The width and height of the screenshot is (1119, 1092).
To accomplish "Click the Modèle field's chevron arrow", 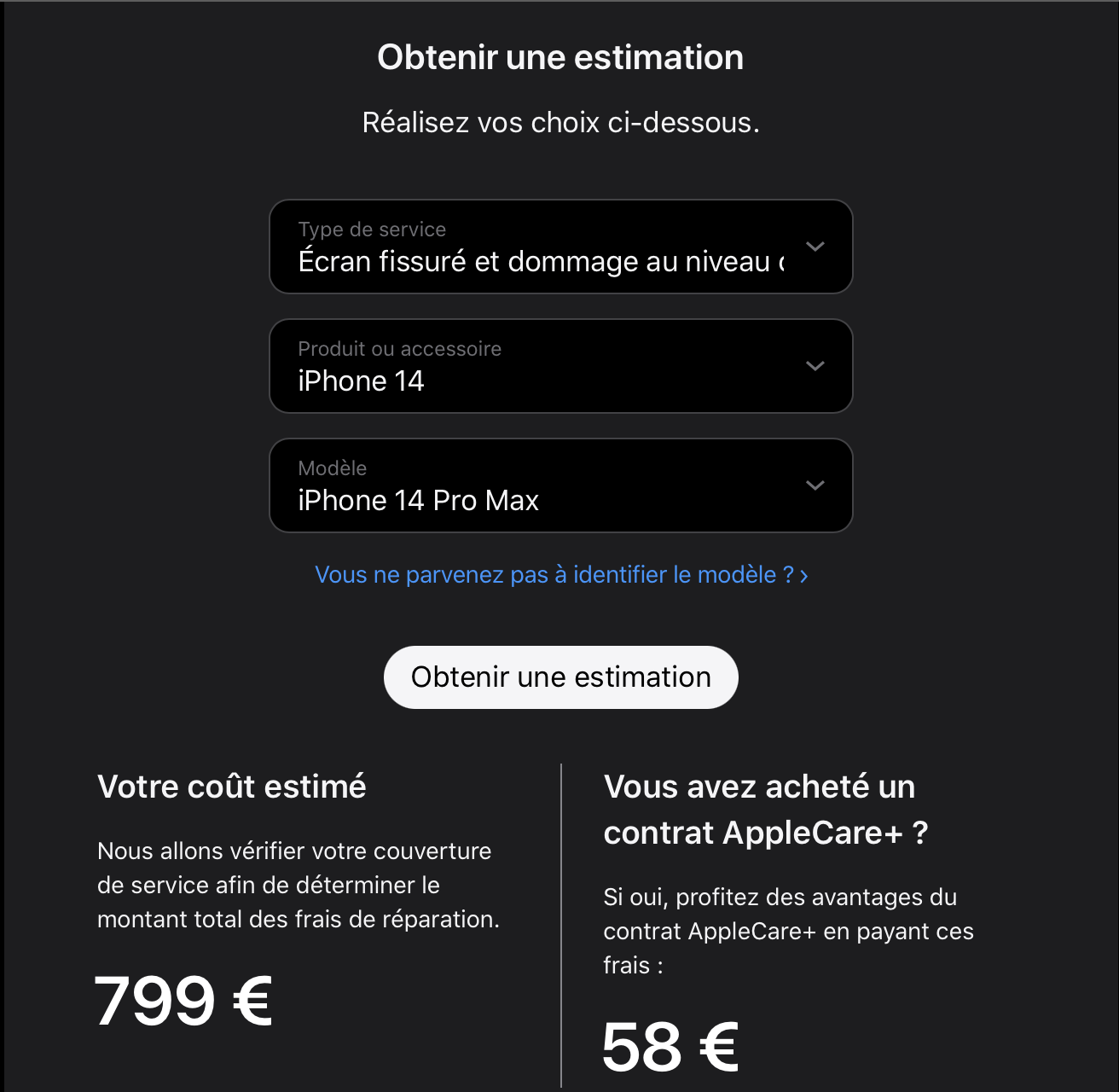I will coord(815,485).
